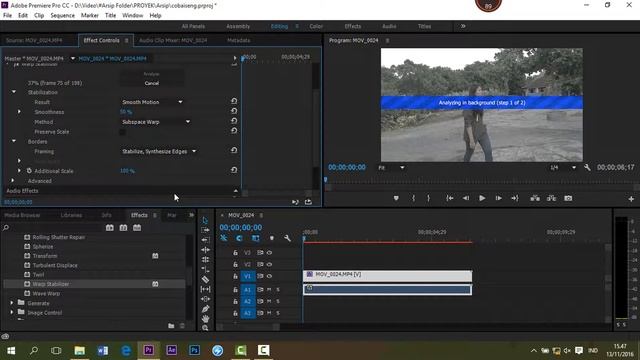Open Timeline Display Settings wrench
This screenshot has width=640, height=360.
pyautogui.click(x=287, y=238)
